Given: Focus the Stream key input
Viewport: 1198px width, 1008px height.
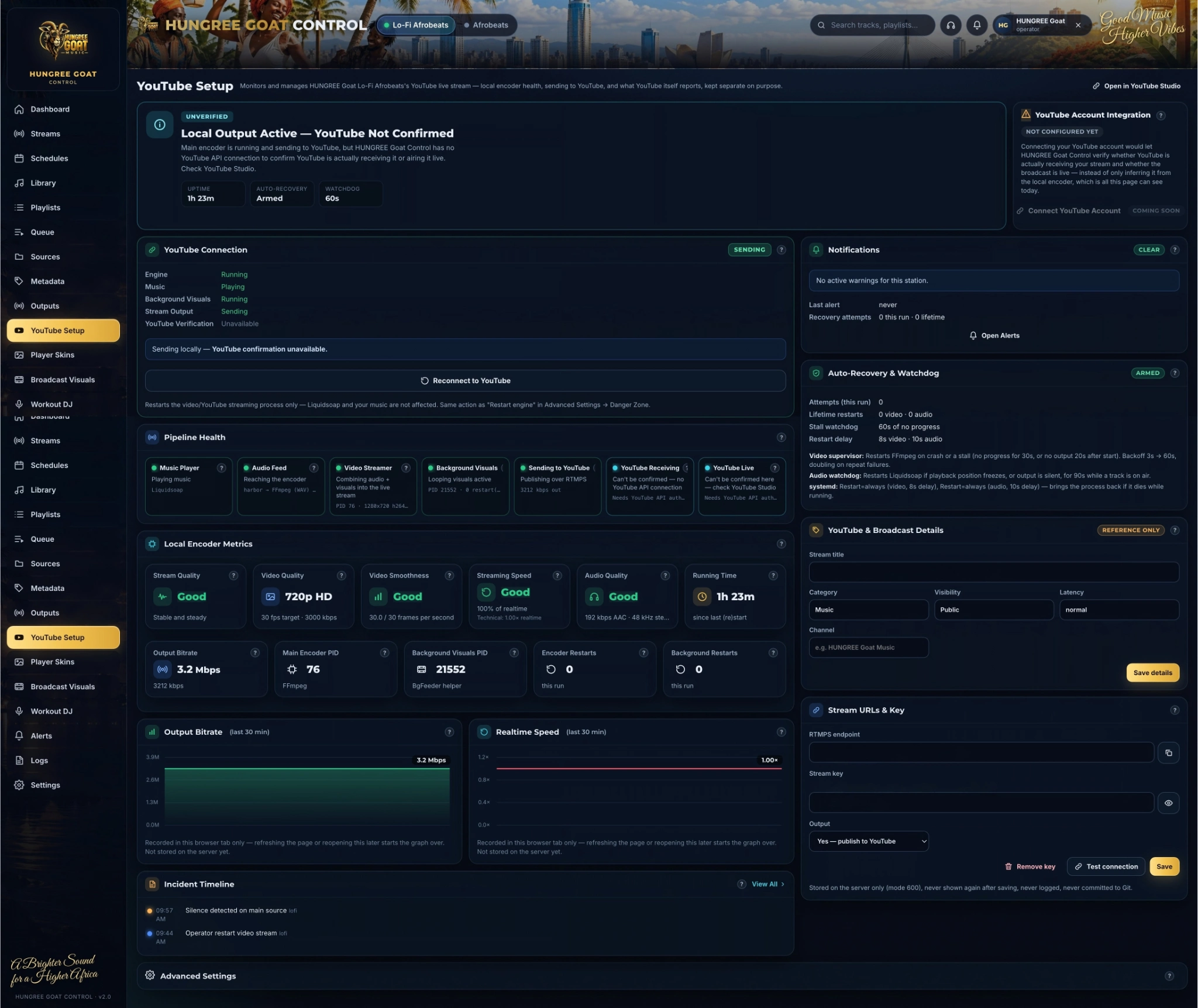Looking at the screenshot, I should (981, 803).
